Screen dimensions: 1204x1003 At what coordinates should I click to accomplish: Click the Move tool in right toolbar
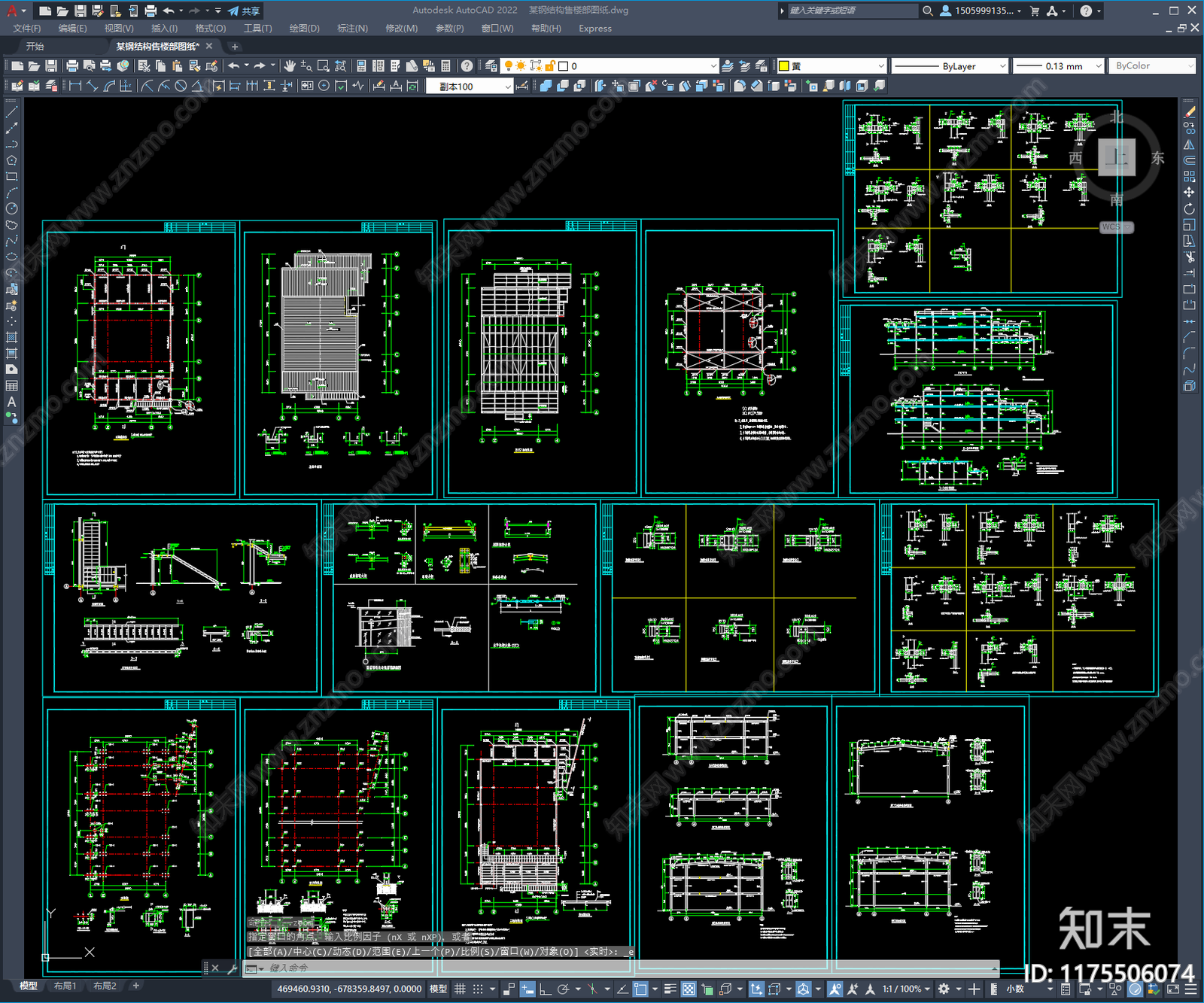pos(1189,193)
